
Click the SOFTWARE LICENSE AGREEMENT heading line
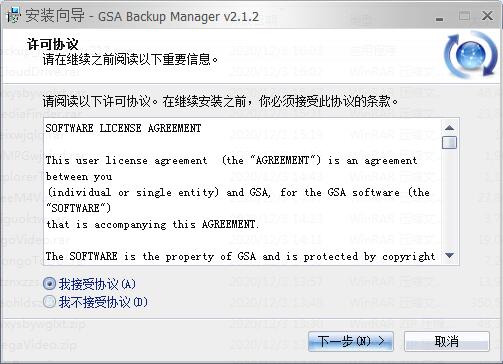(x=123, y=128)
